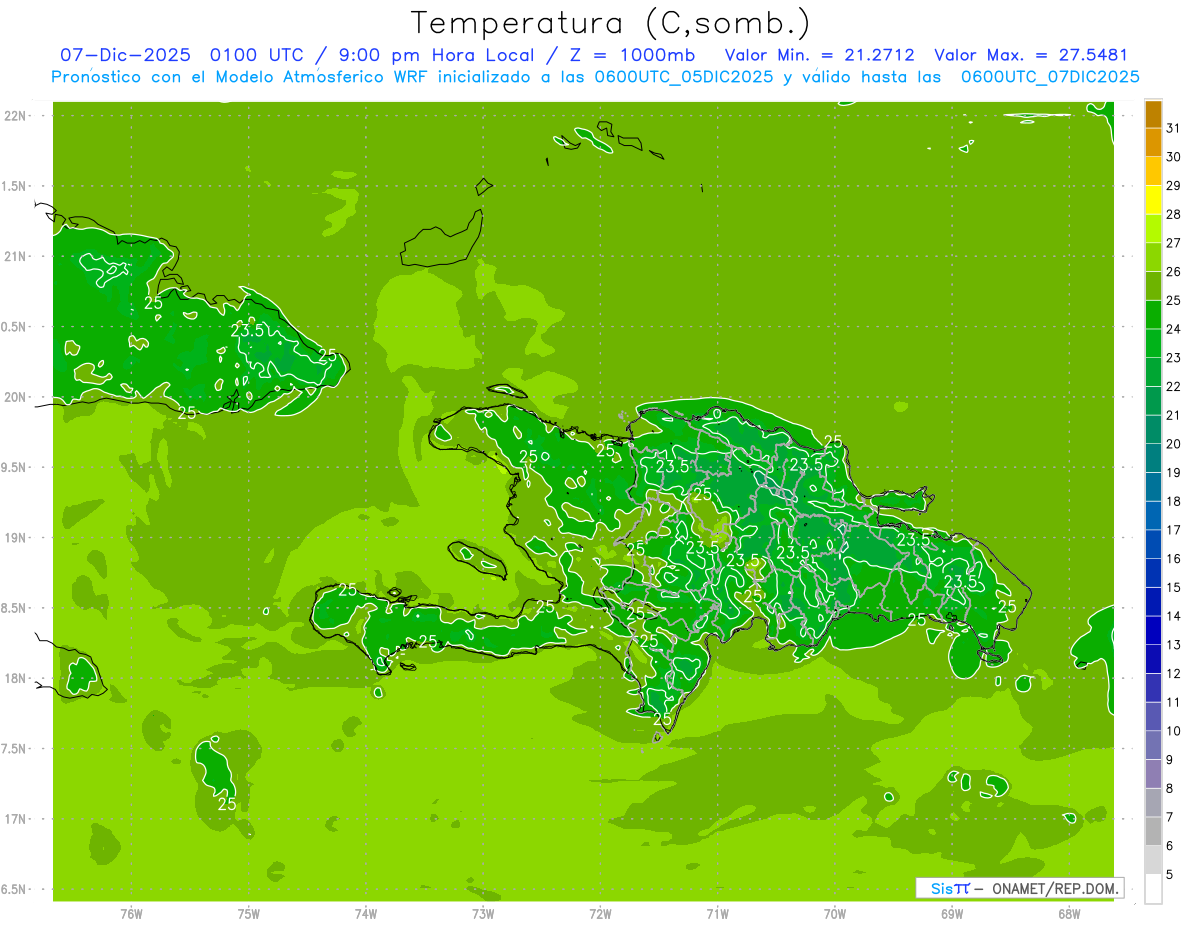Pick the color bar segment between 25 and 26
This screenshot has height=927, width=1200.
(1153, 286)
